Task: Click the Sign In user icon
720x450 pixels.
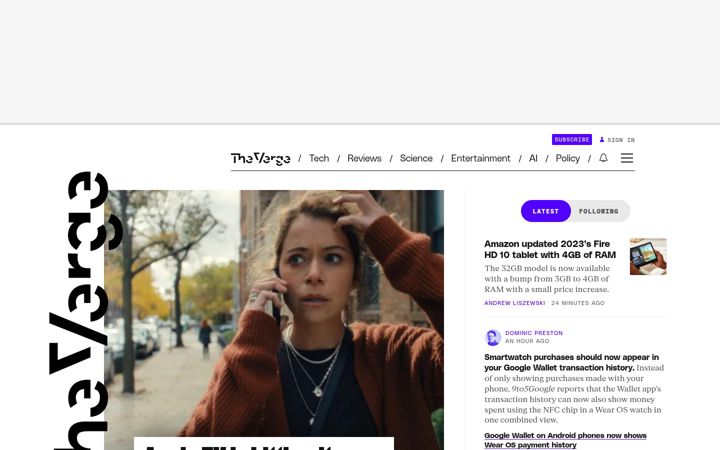Action: (x=602, y=140)
